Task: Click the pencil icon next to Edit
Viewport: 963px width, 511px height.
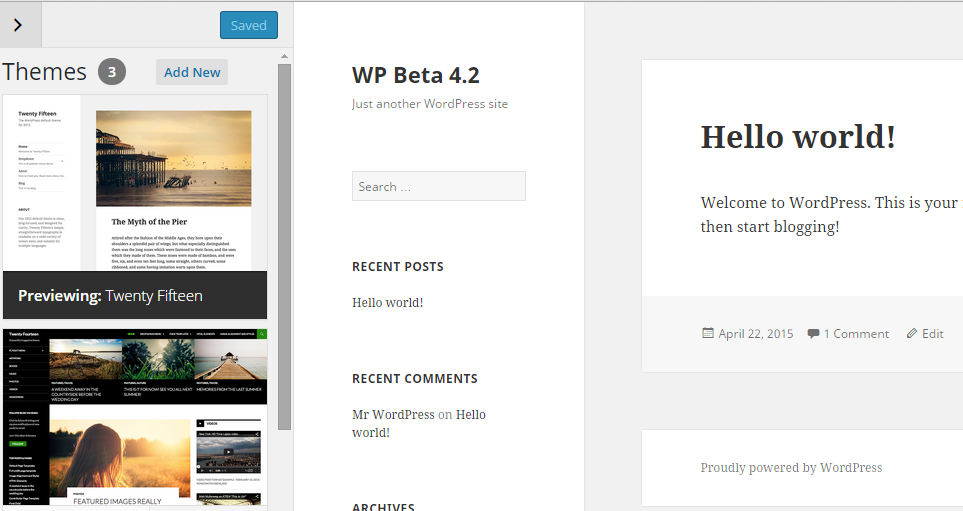Action: (x=912, y=334)
